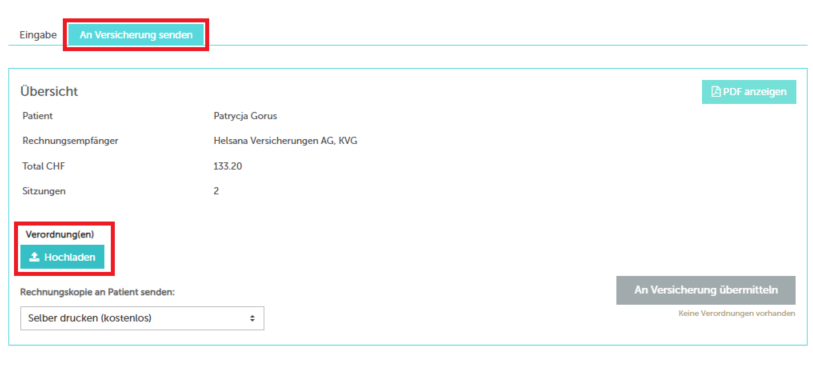Click the PDF file icon
813x371 pixels.
[x=716, y=92]
